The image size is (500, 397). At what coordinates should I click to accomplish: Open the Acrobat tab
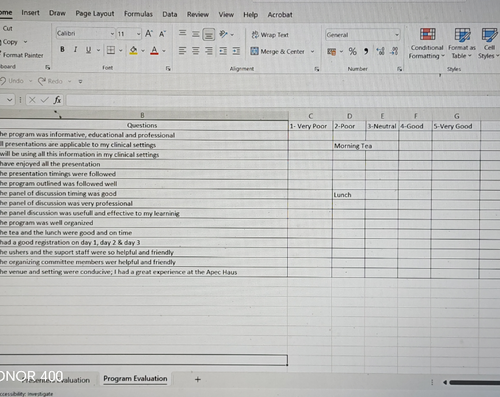click(280, 15)
